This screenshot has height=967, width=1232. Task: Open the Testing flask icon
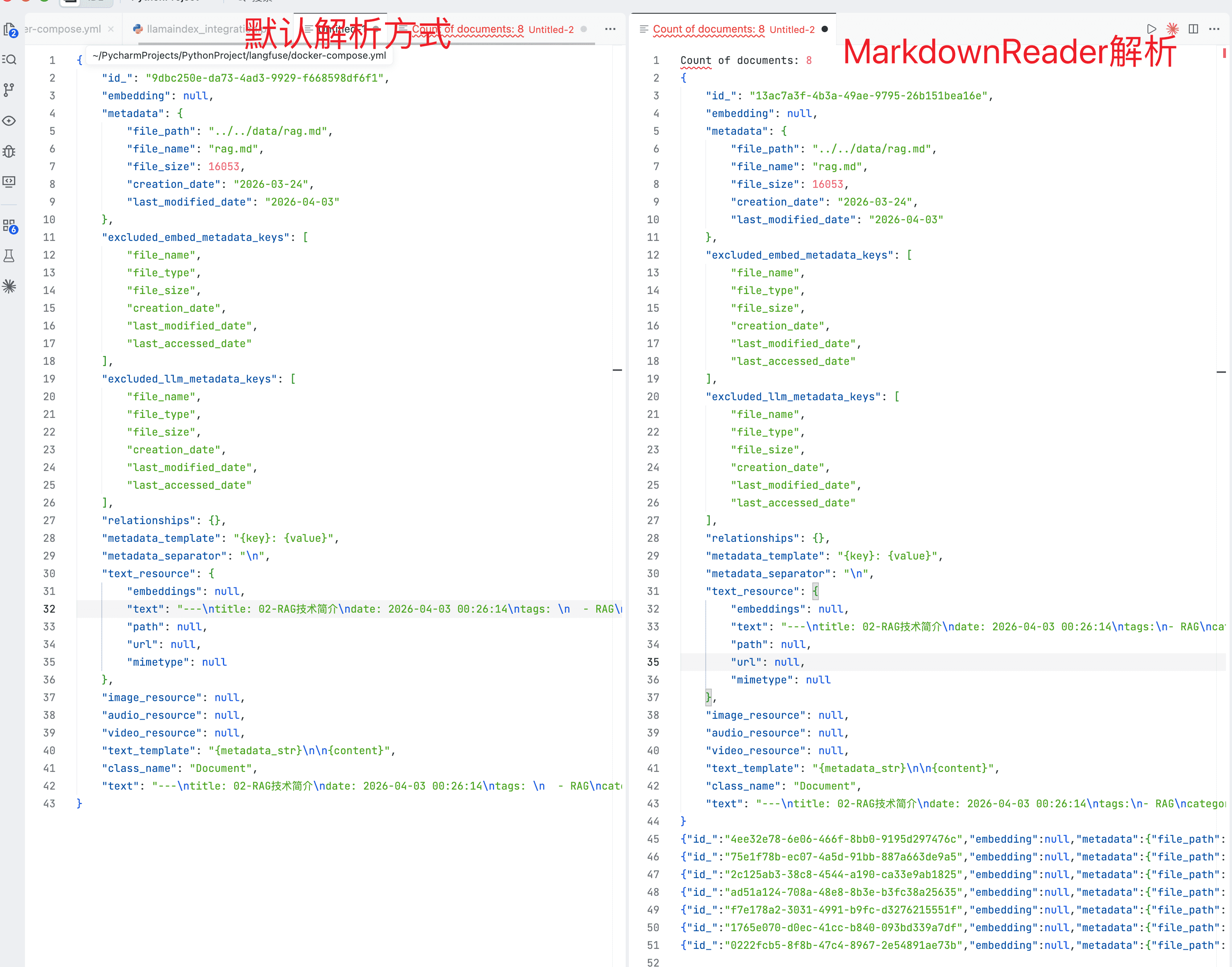10,256
